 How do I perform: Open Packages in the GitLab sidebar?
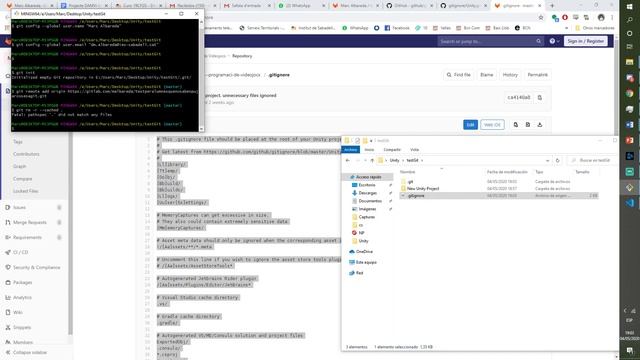(19, 282)
